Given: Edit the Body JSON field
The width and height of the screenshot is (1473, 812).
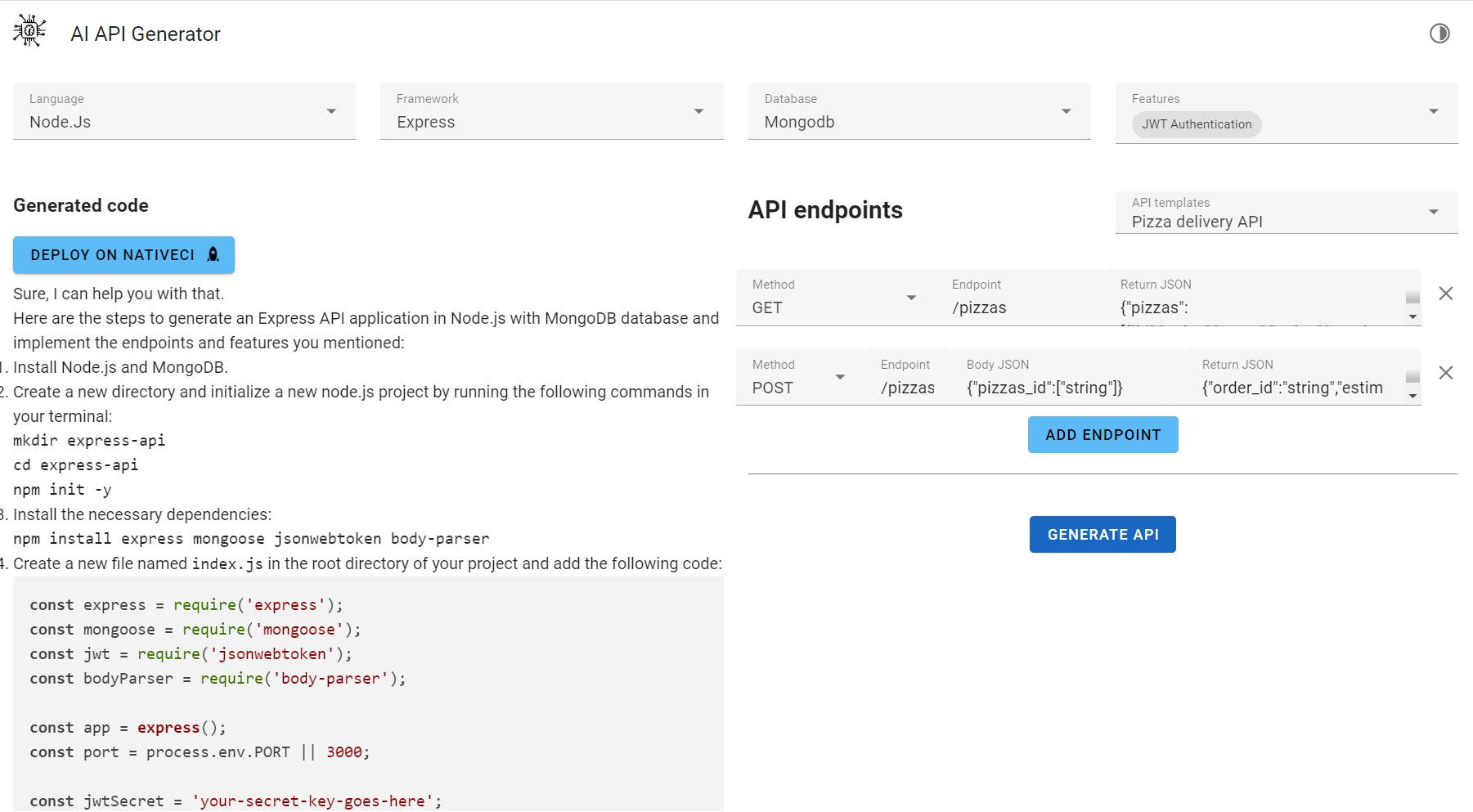Looking at the screenshot, I should (1067, 377).
